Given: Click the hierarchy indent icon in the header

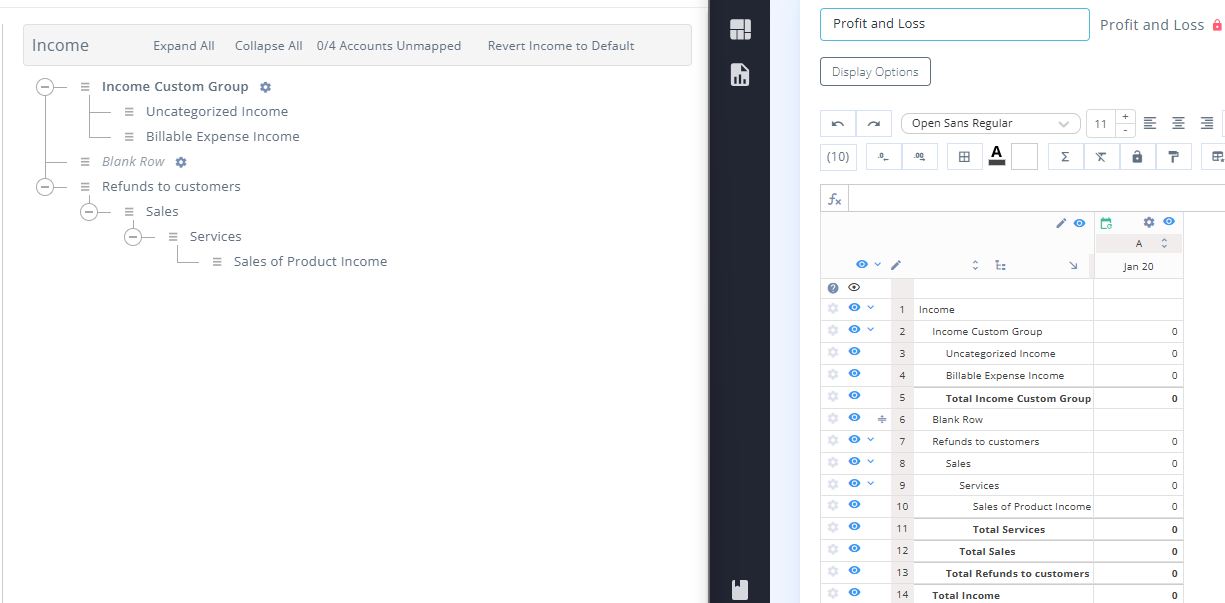Looking at the screenshot, I should coord(1001,266).
